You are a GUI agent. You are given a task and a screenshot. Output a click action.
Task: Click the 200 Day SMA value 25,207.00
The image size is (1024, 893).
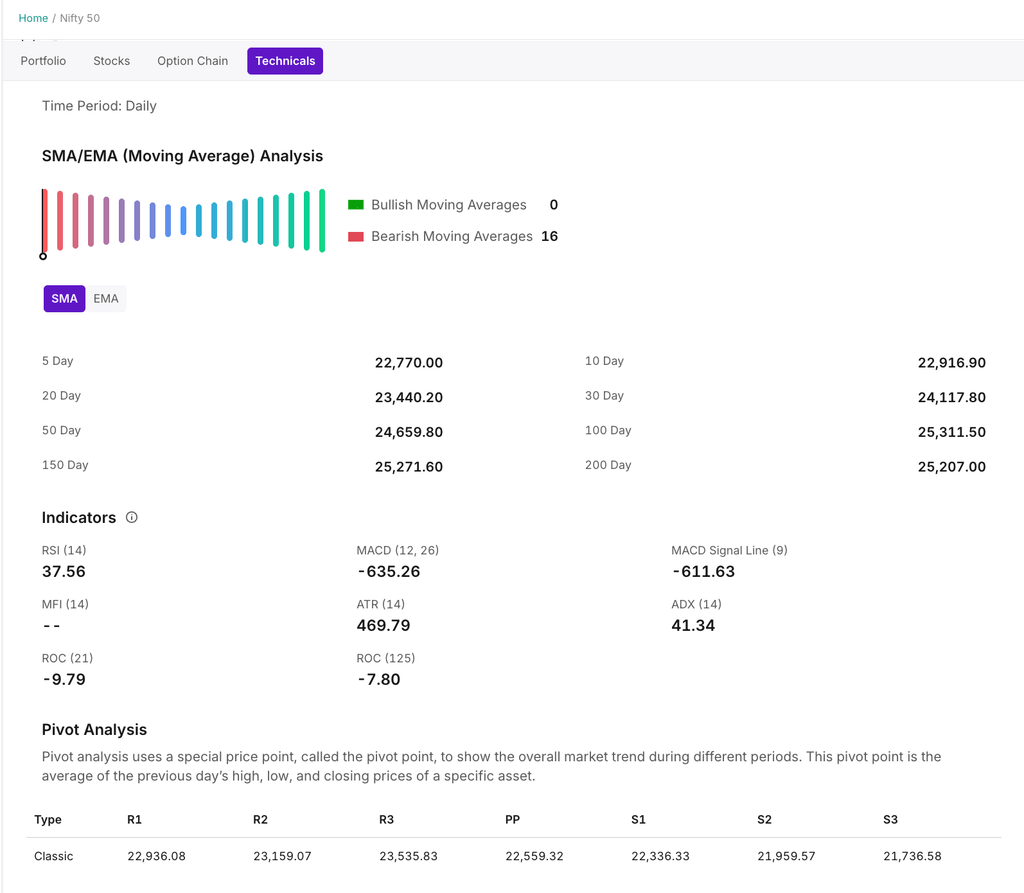[x=951, y=467]
